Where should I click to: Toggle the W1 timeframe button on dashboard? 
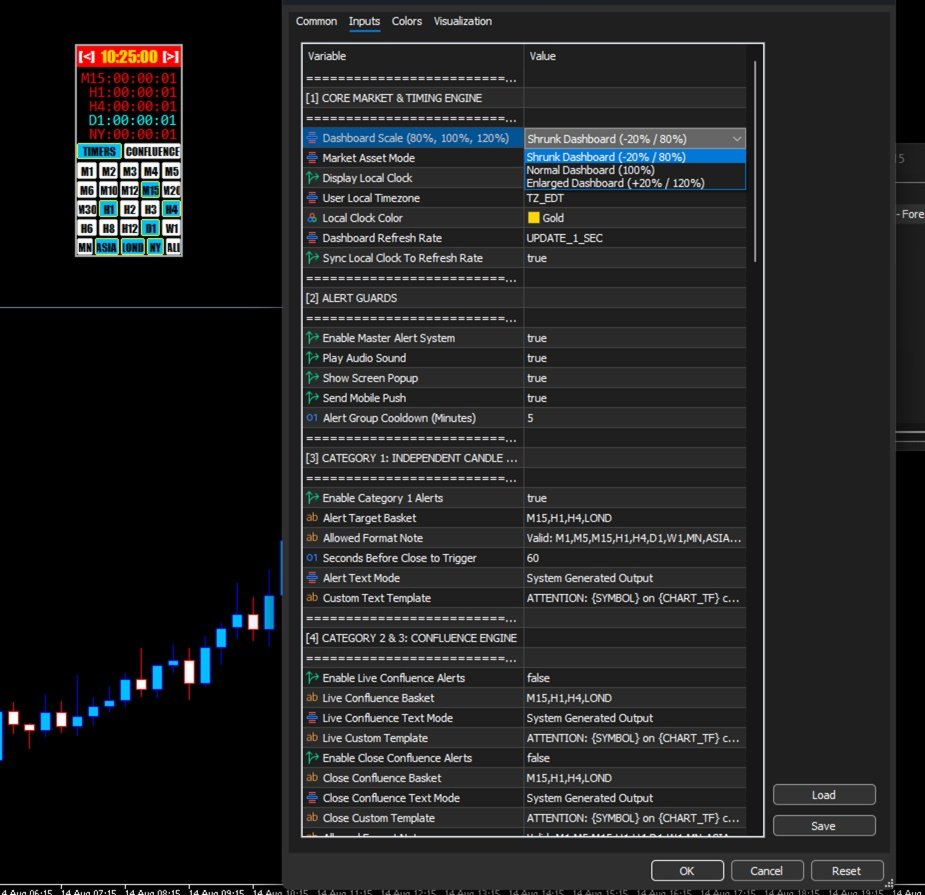(172, 228)
